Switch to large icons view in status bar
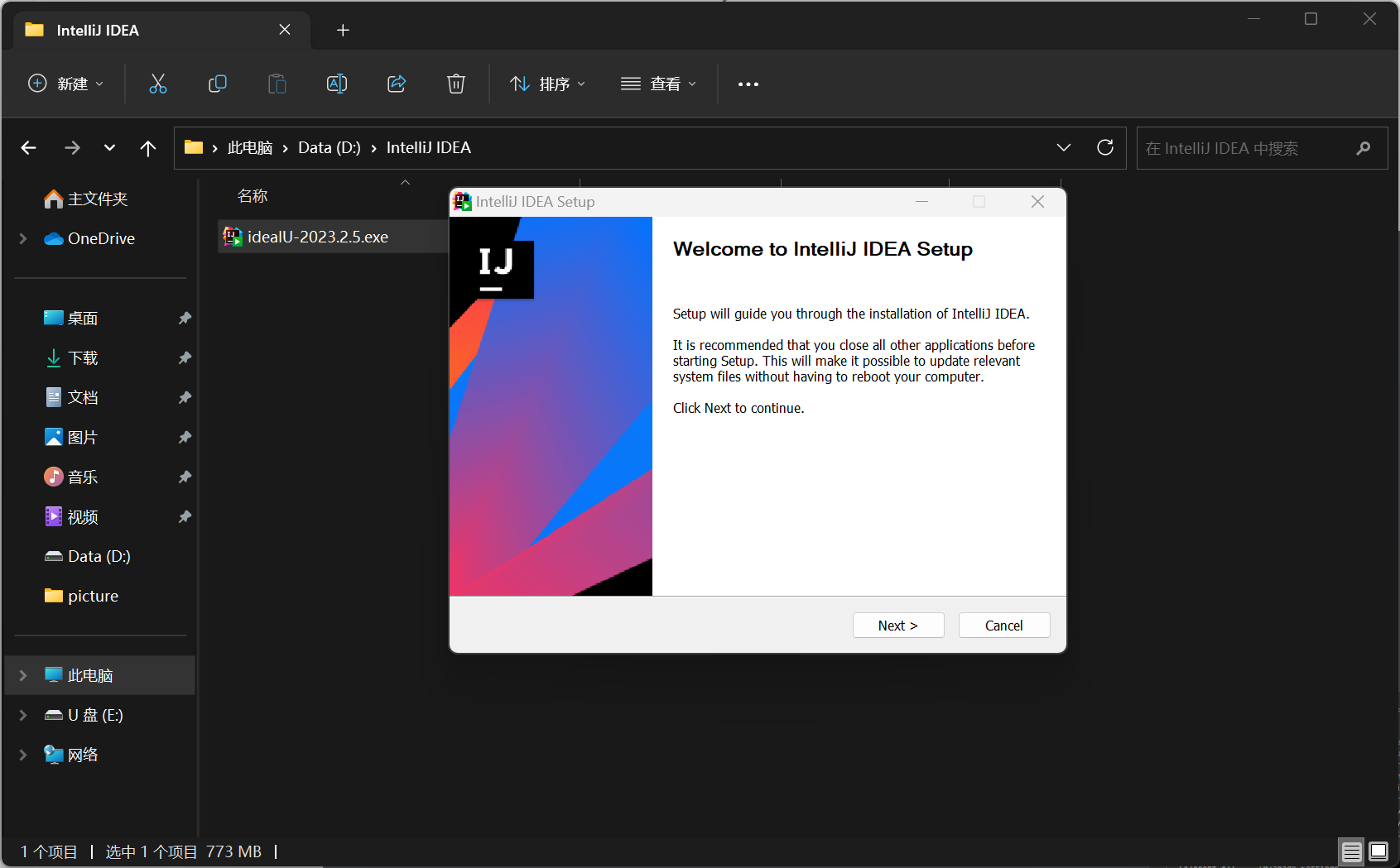Screen dimensions: 1400x868 coord(1378,851)
